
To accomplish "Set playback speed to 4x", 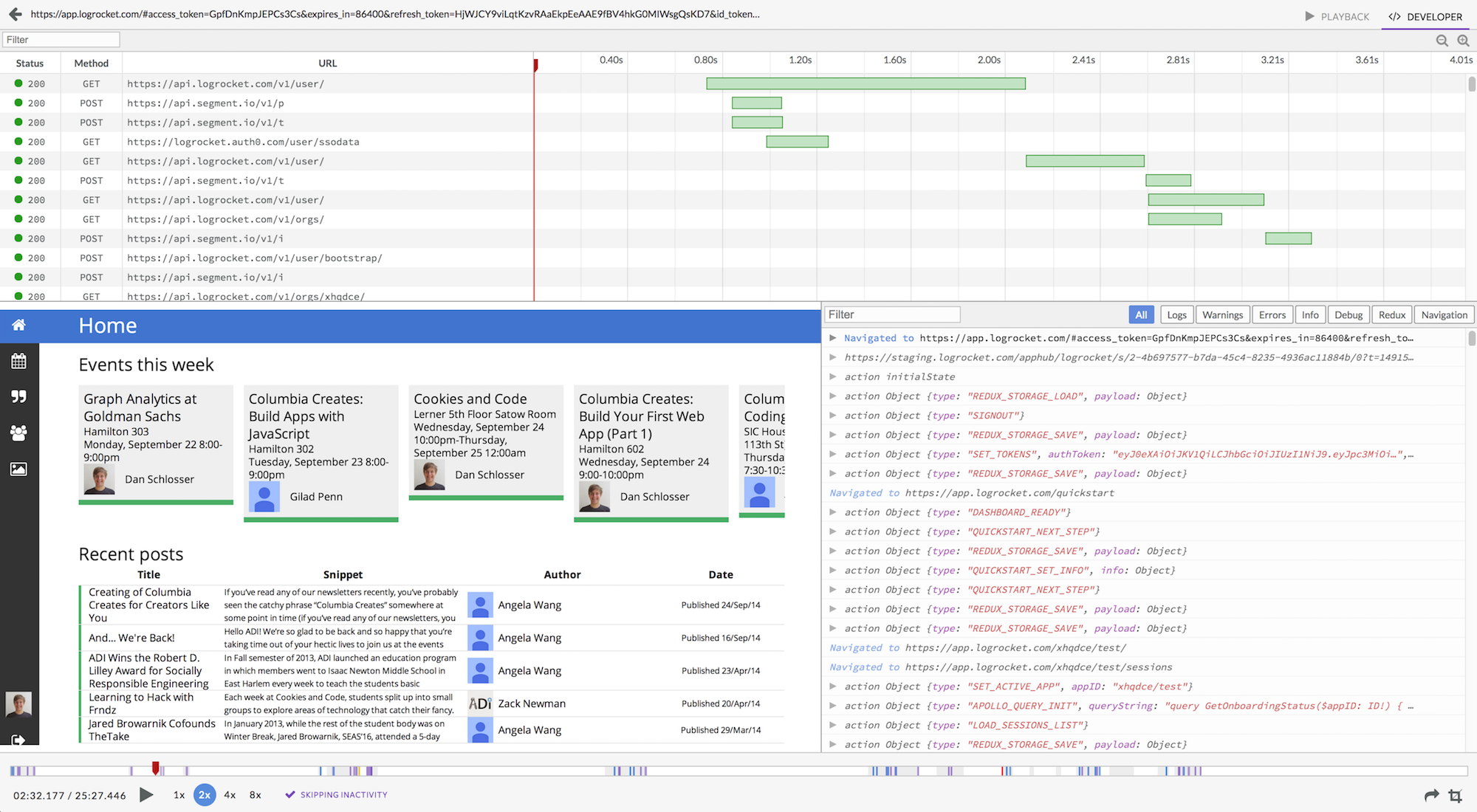I will click(x=230, y=795).
